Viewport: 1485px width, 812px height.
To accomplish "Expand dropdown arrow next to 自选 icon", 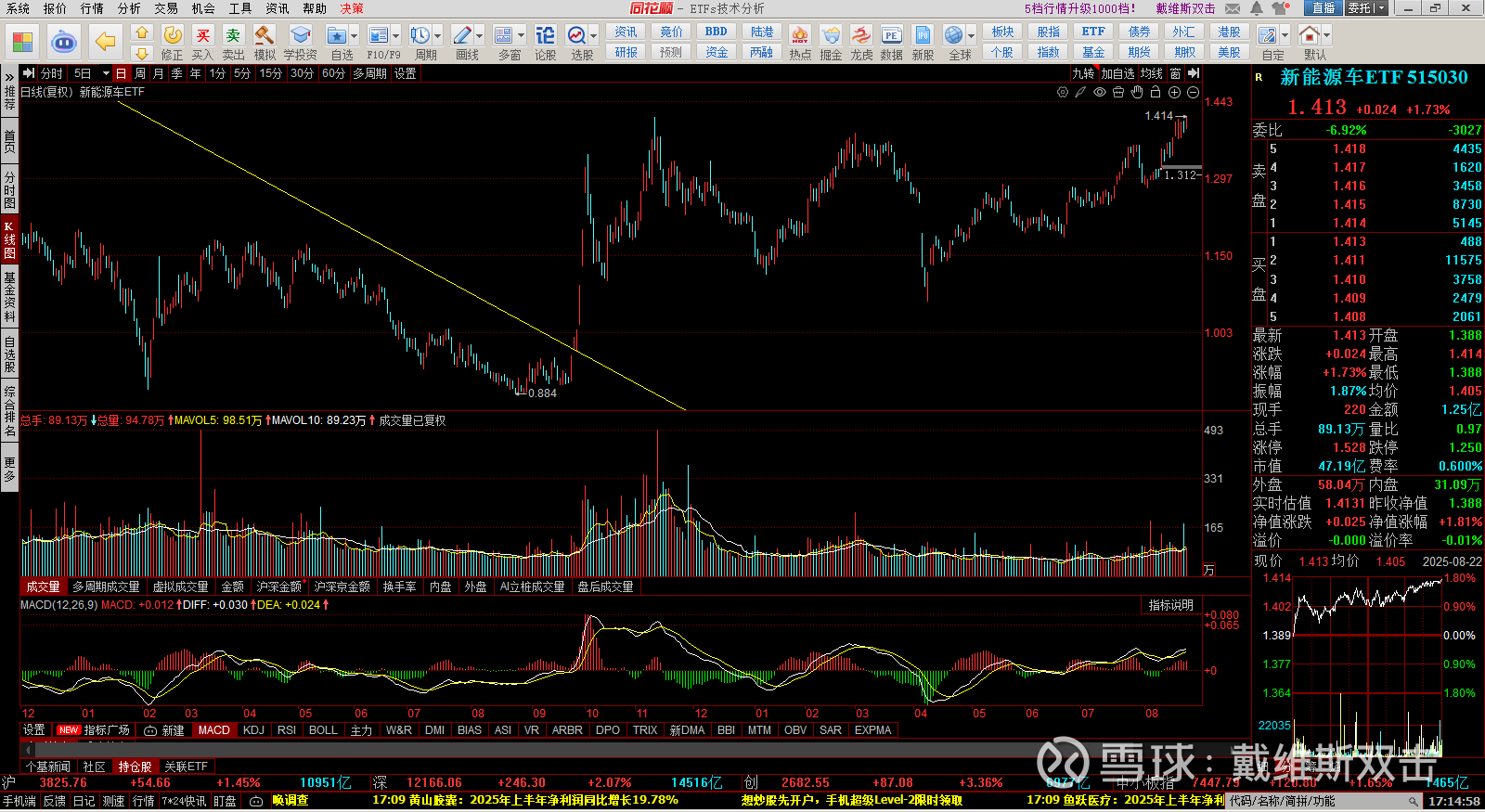I will coord(355,36).
